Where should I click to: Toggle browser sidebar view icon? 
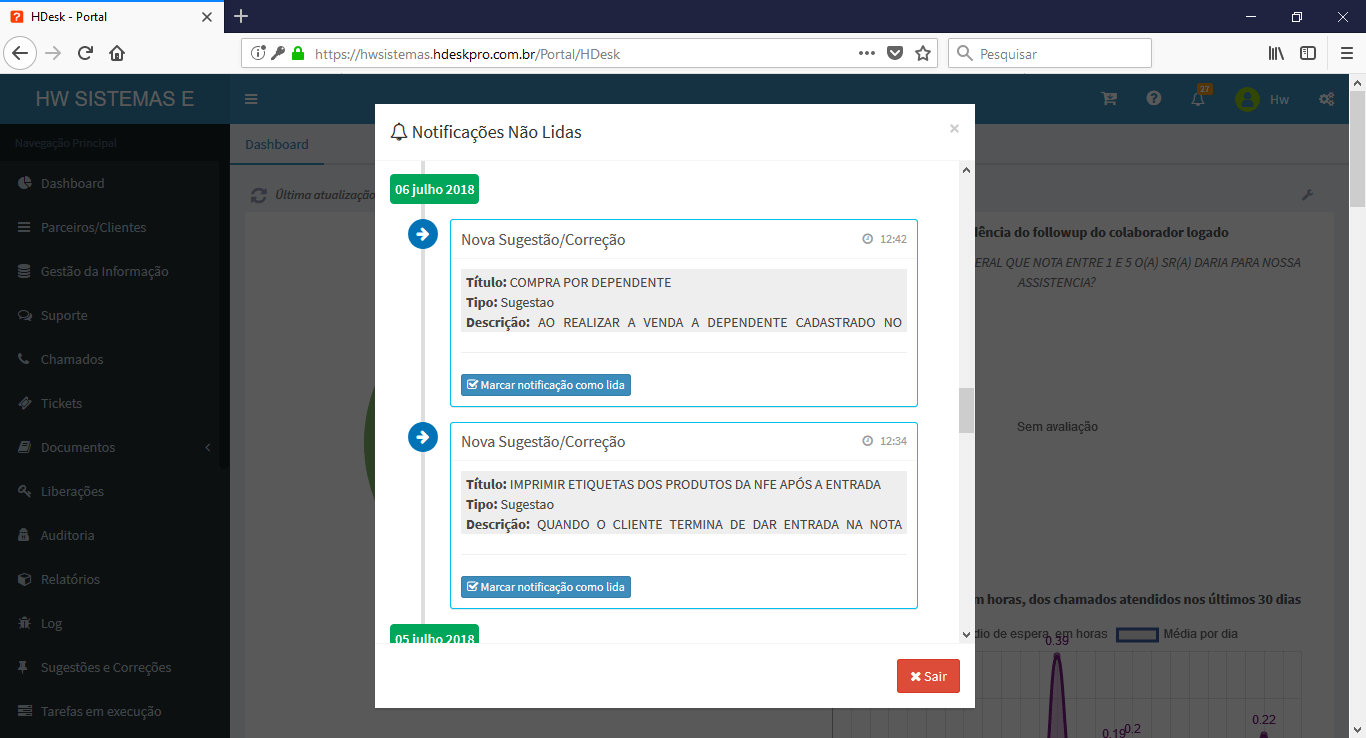1308,53
